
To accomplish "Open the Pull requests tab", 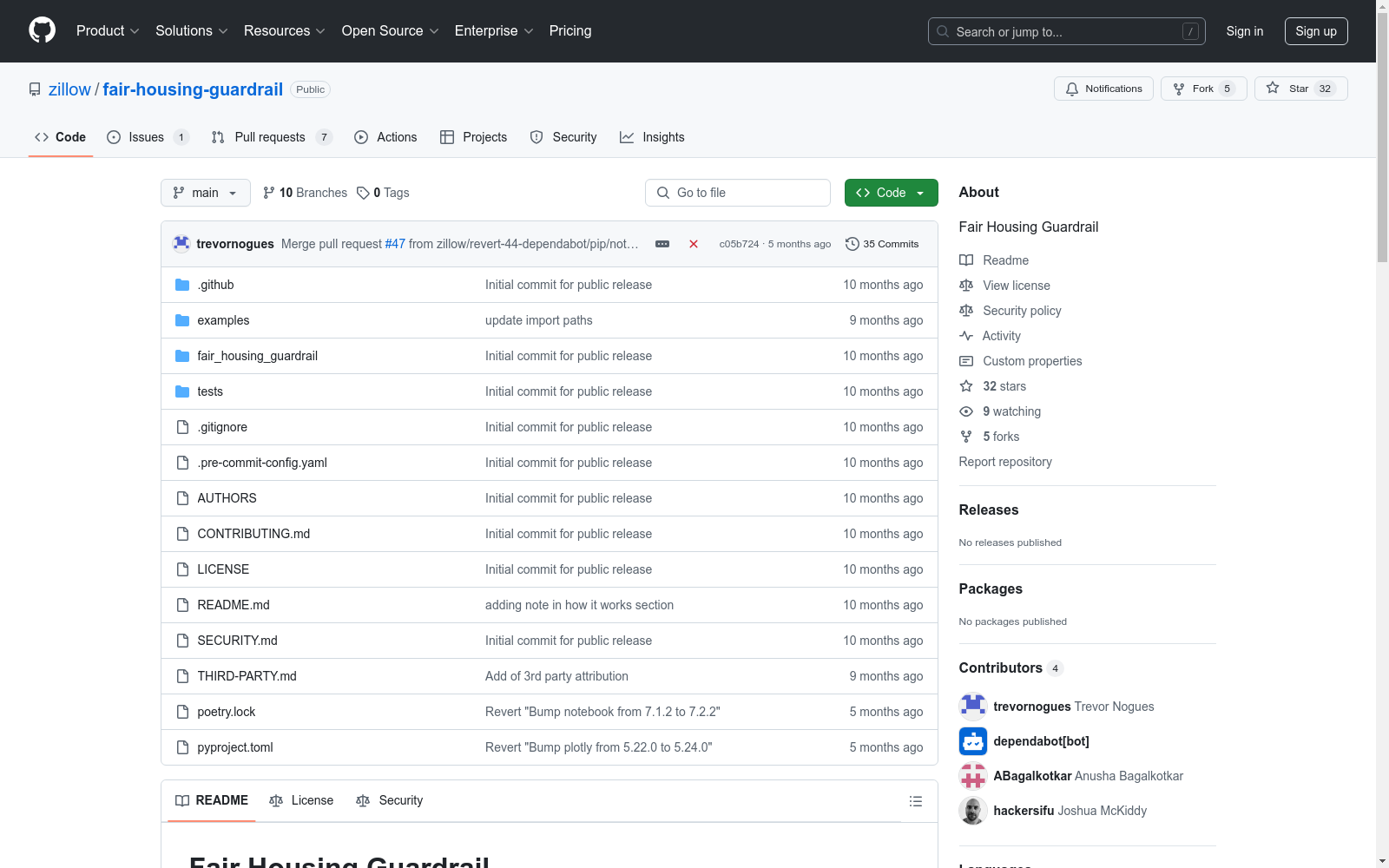I will [272, 137].
